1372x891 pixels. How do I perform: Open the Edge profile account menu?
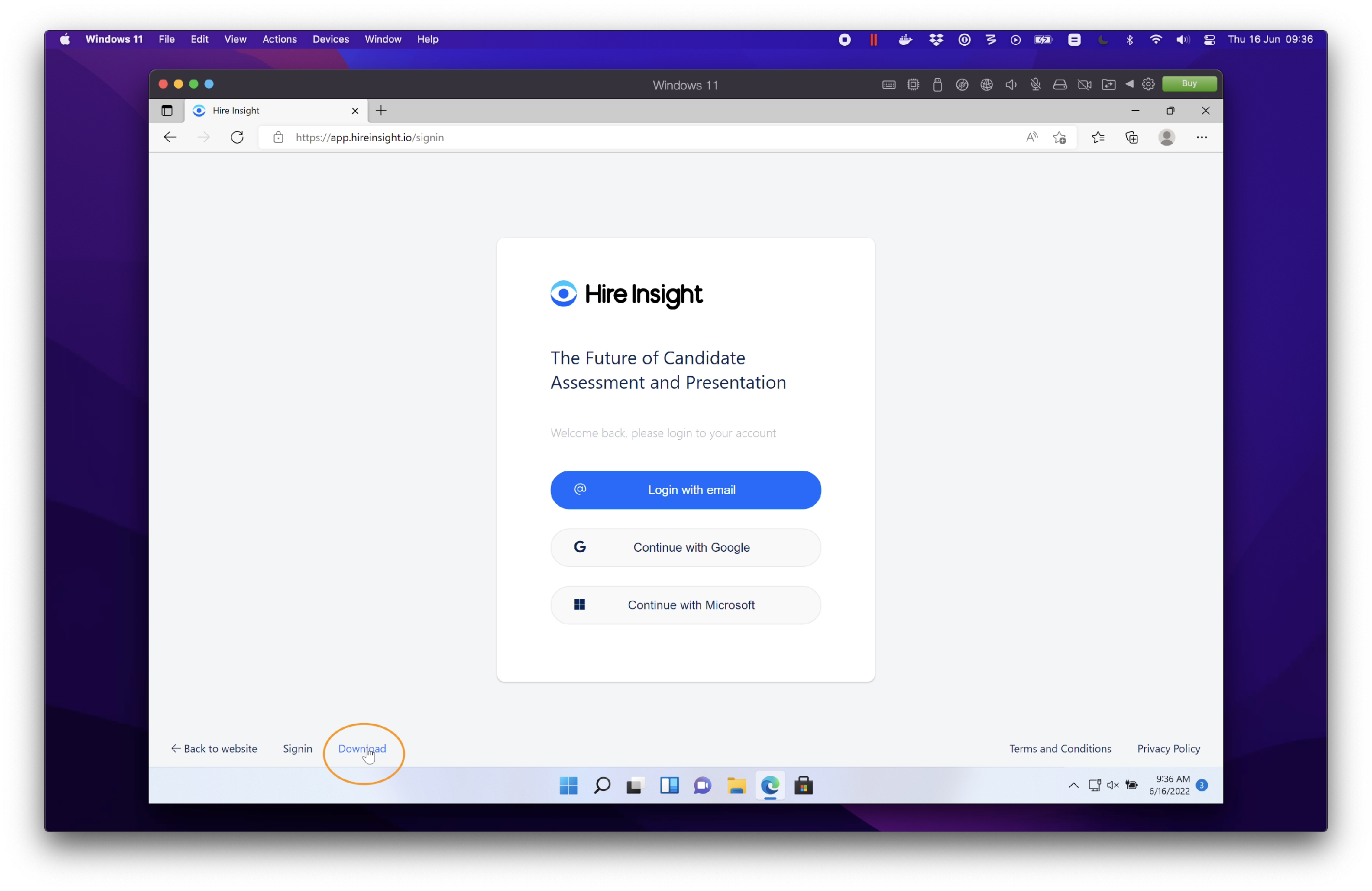[x=1167, y=137]
